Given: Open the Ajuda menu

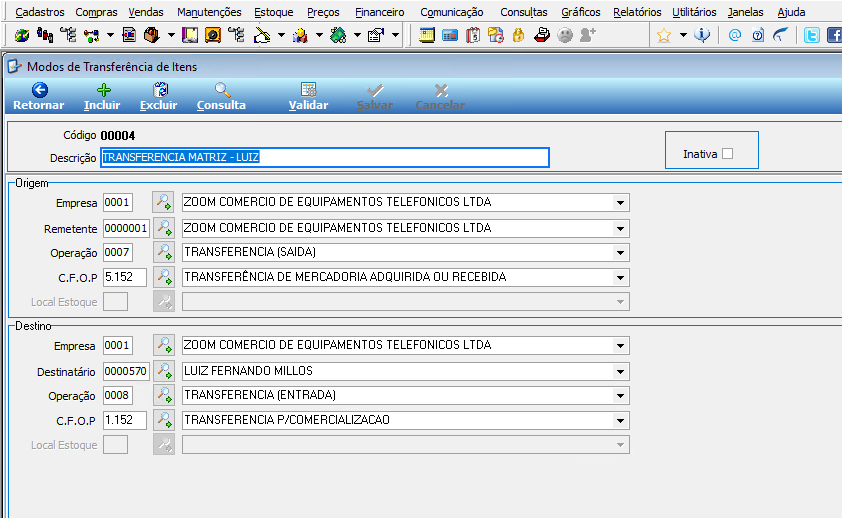Looking at the screenshot, I should [792, 12].
